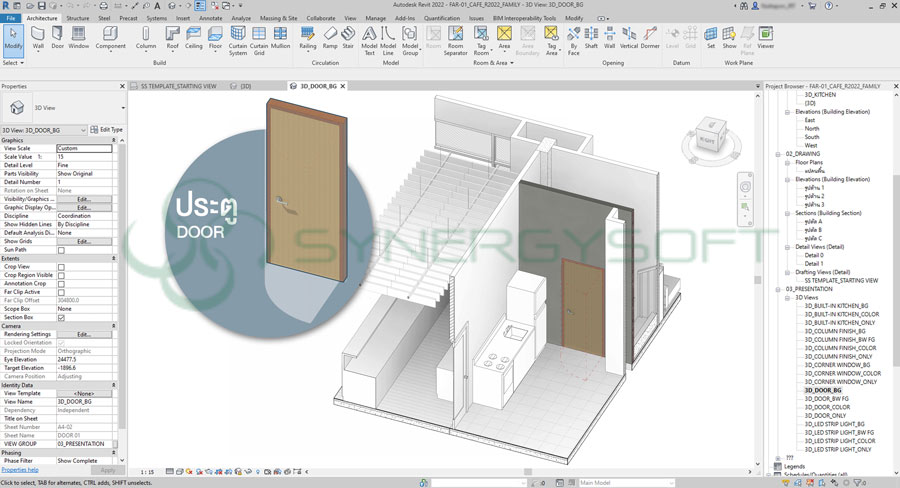Screen dimensions: 900x488
Task: Collapse the 03_PRESENTATION tree node
Action: [x=776, y=288]
